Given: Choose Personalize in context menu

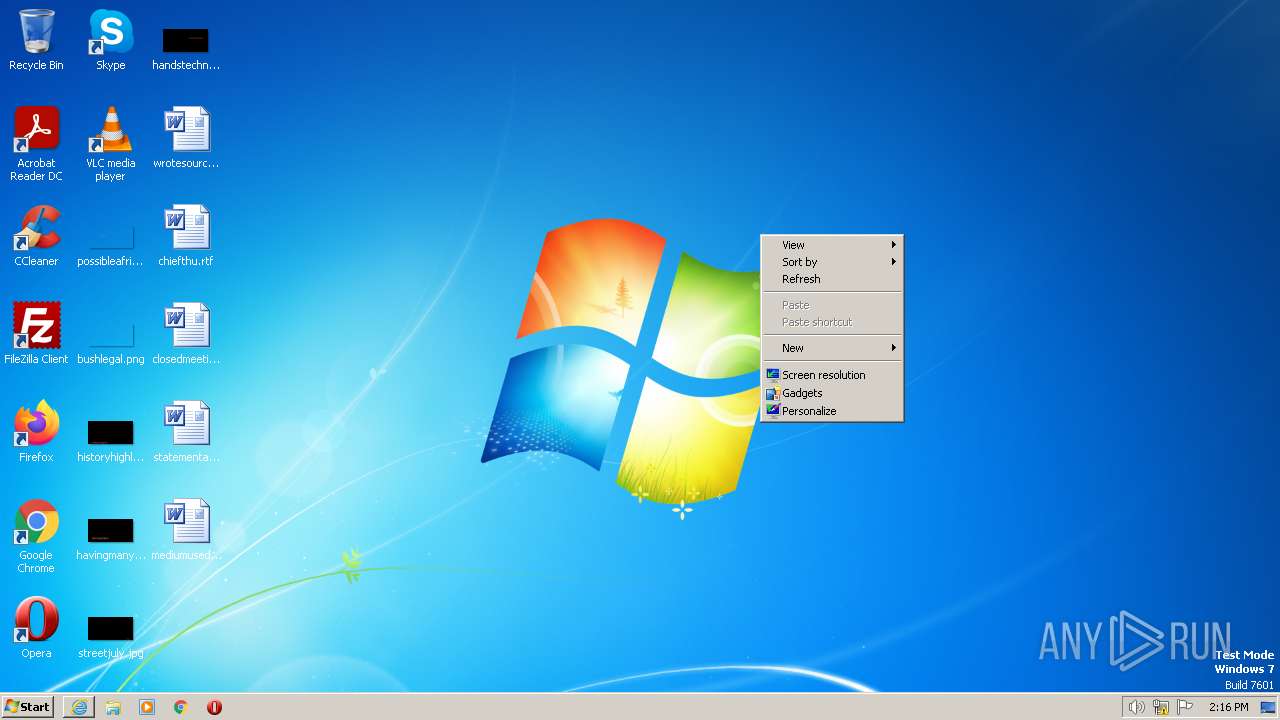Looking at the screenshot, I should point(832,411).
